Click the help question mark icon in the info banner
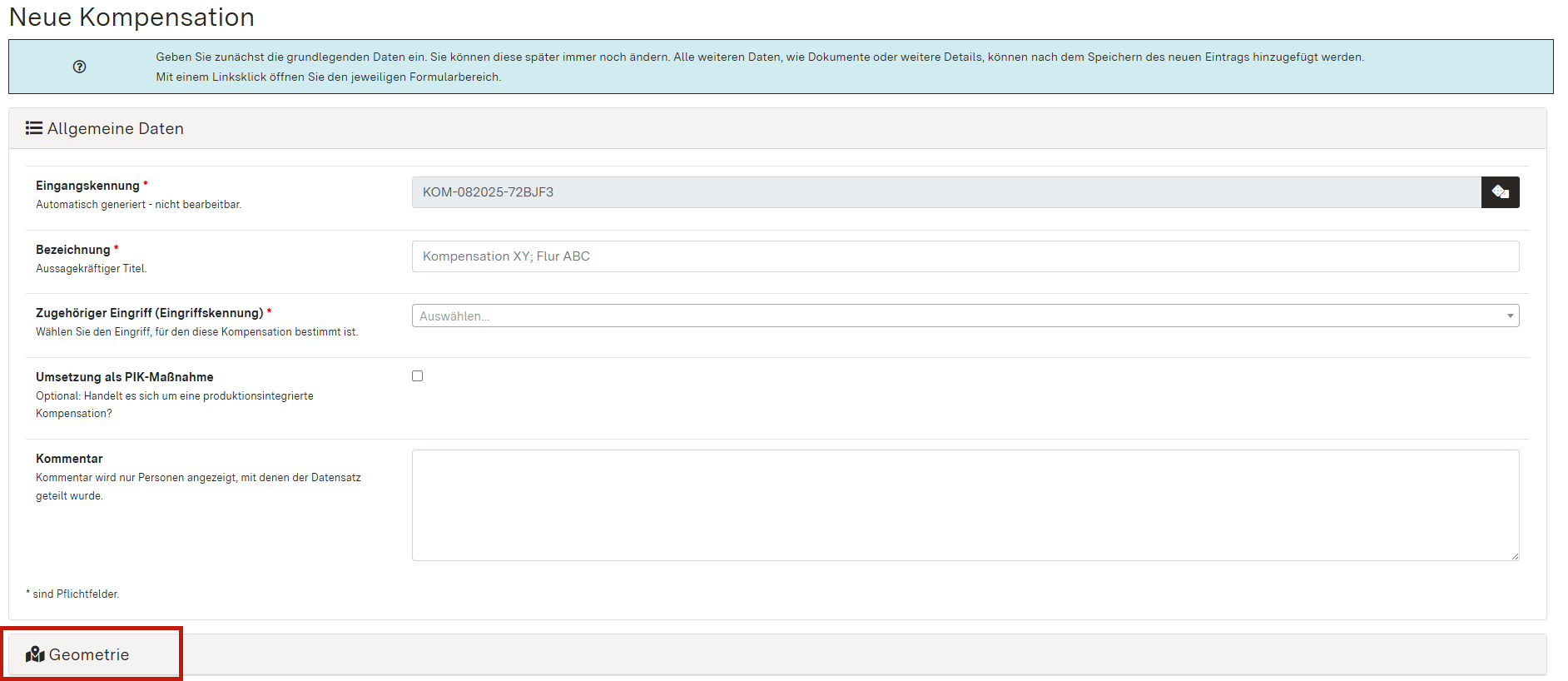The height and width of the screenshot is (681, 1568). click(x=79, y=67)
